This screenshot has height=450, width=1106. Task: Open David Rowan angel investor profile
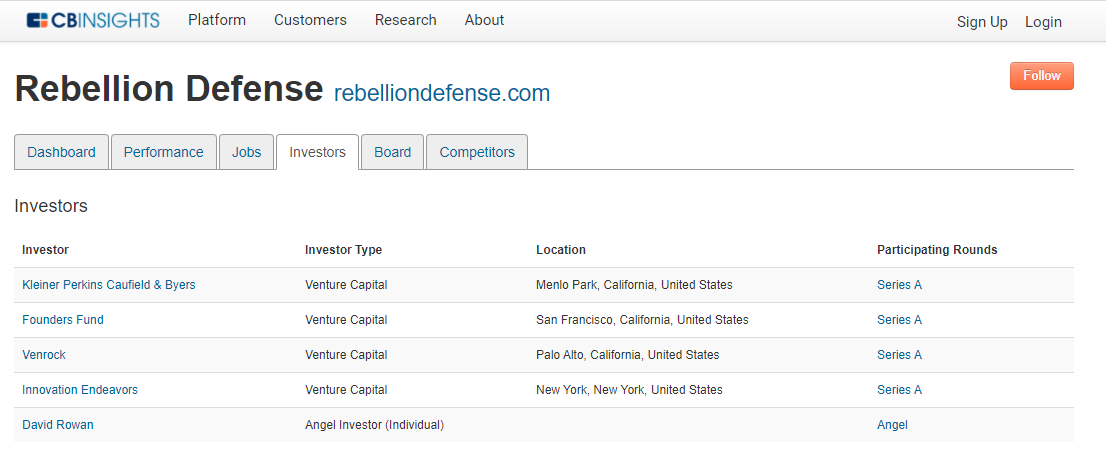pyautogui.click(x=58, y=425)
